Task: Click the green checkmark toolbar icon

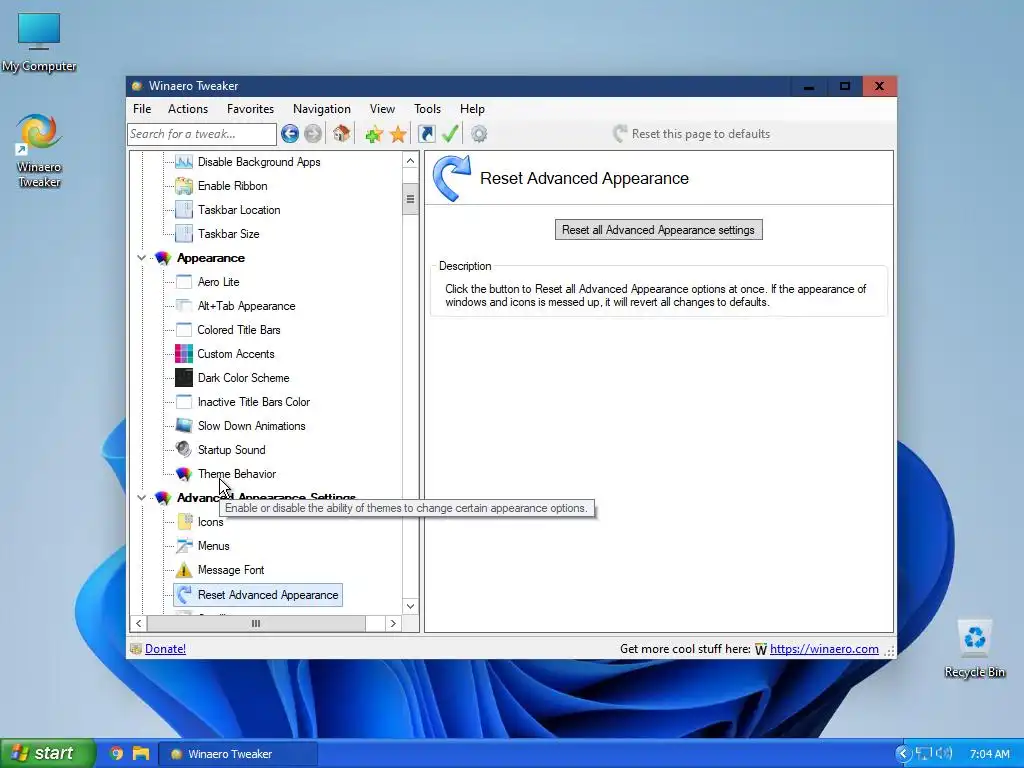Action: [x=450, y=133]
